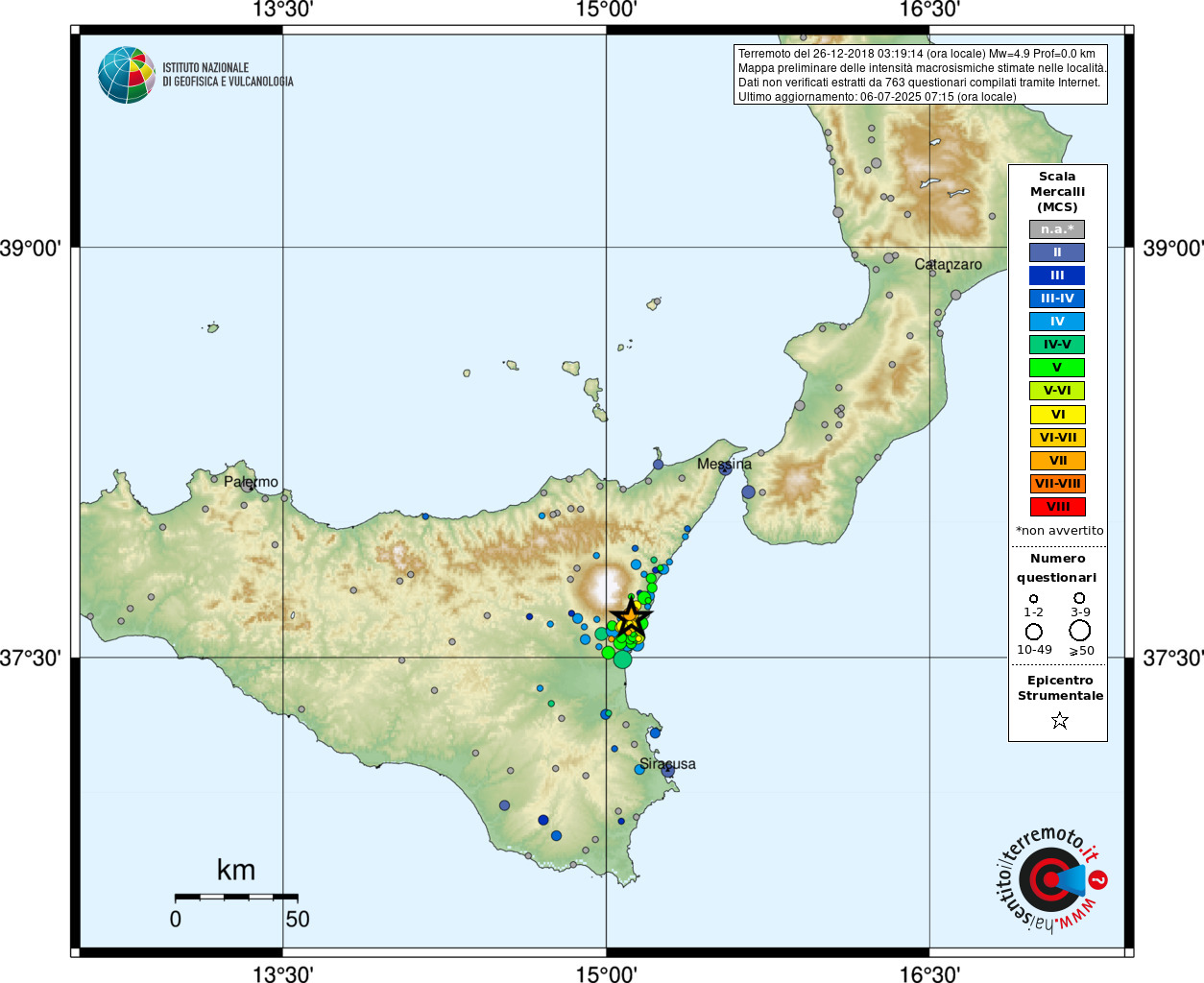Click the Catanzaro city label

(948, 264)
